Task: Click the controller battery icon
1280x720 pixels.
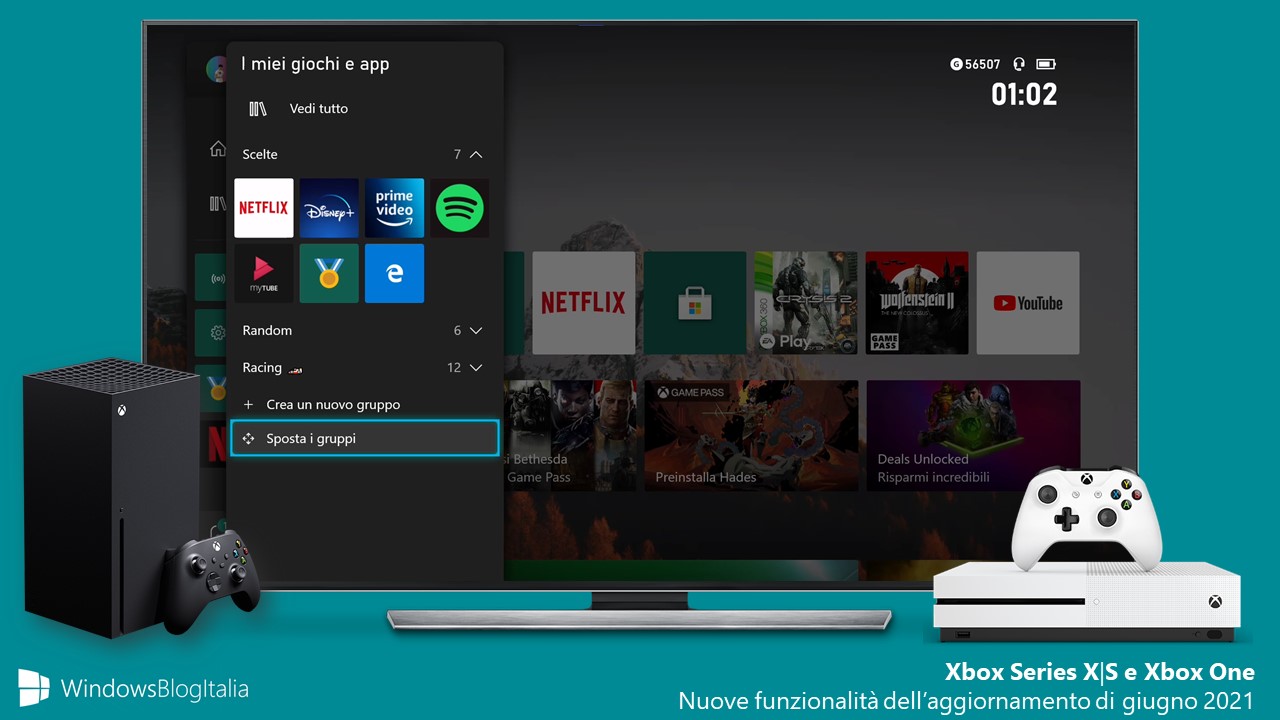Action: point(1046,64)
